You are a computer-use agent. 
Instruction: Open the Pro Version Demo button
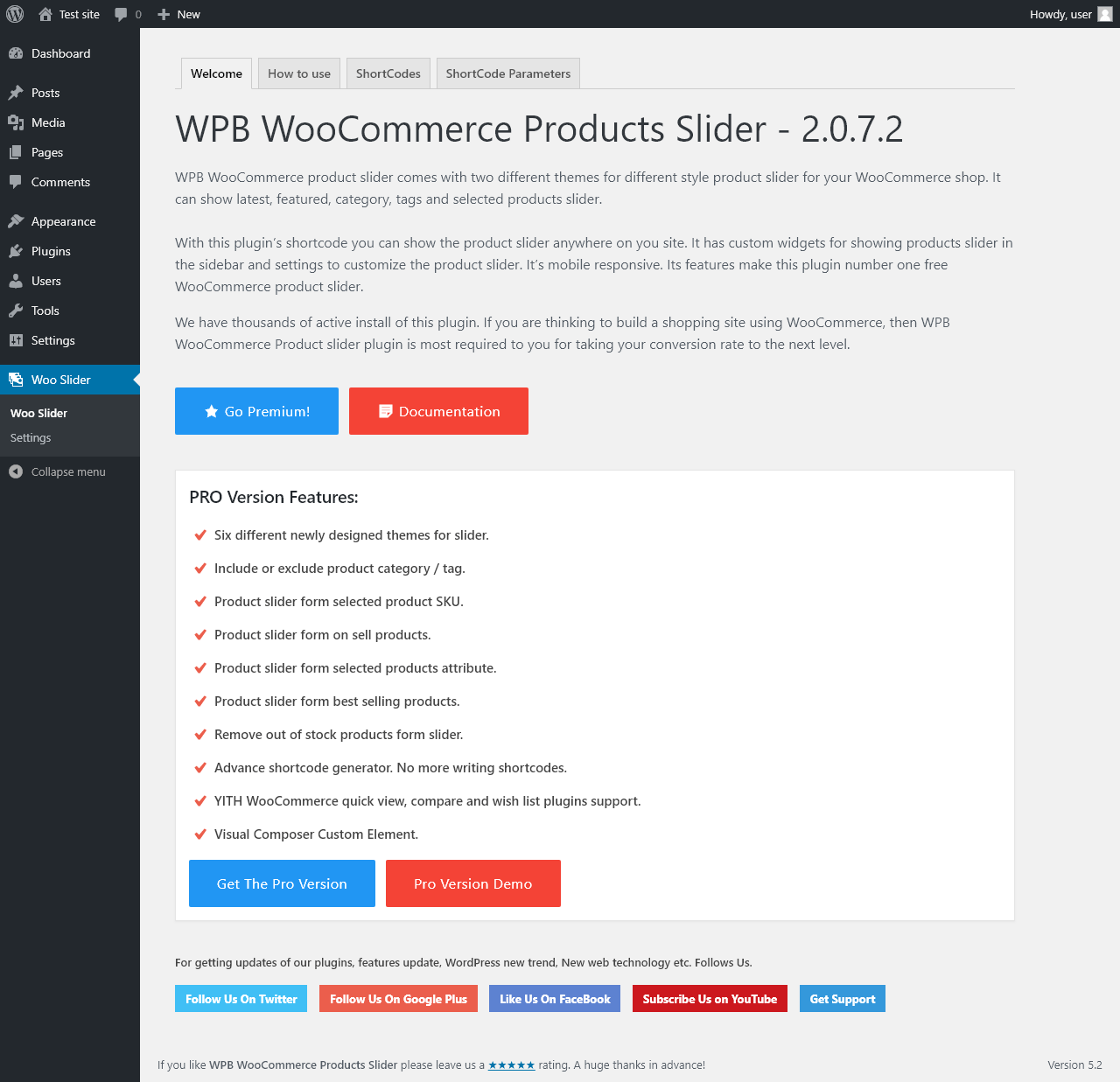click(473, 883)
